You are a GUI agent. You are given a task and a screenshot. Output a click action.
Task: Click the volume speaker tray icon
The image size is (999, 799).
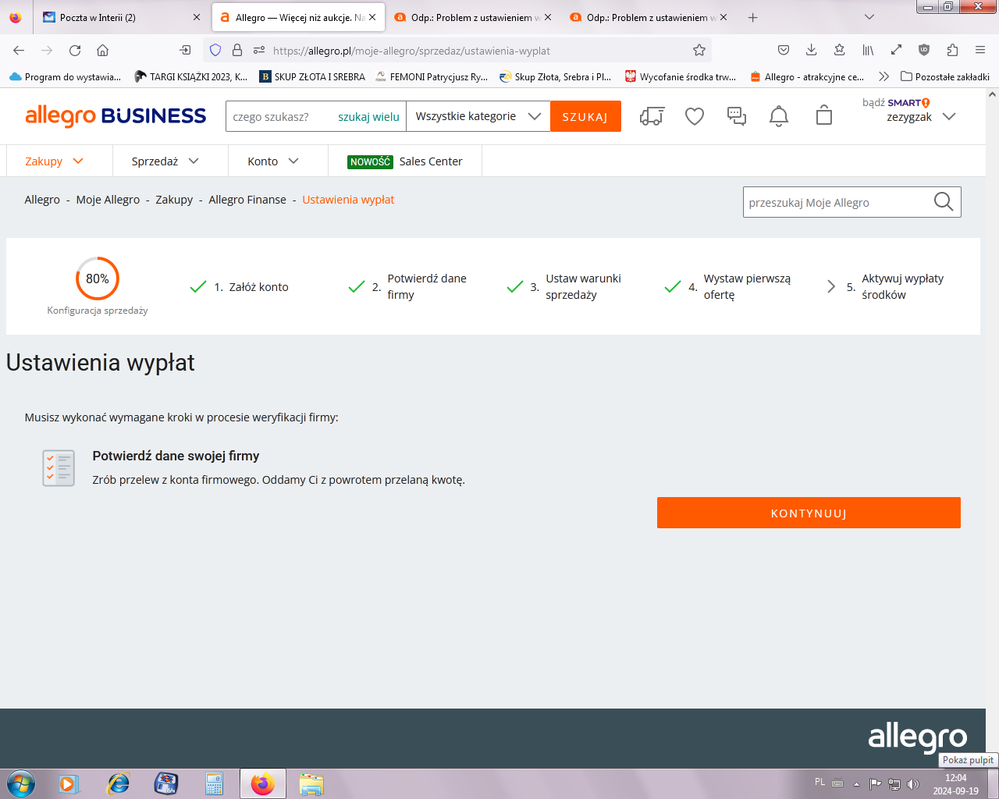(913, 784)
